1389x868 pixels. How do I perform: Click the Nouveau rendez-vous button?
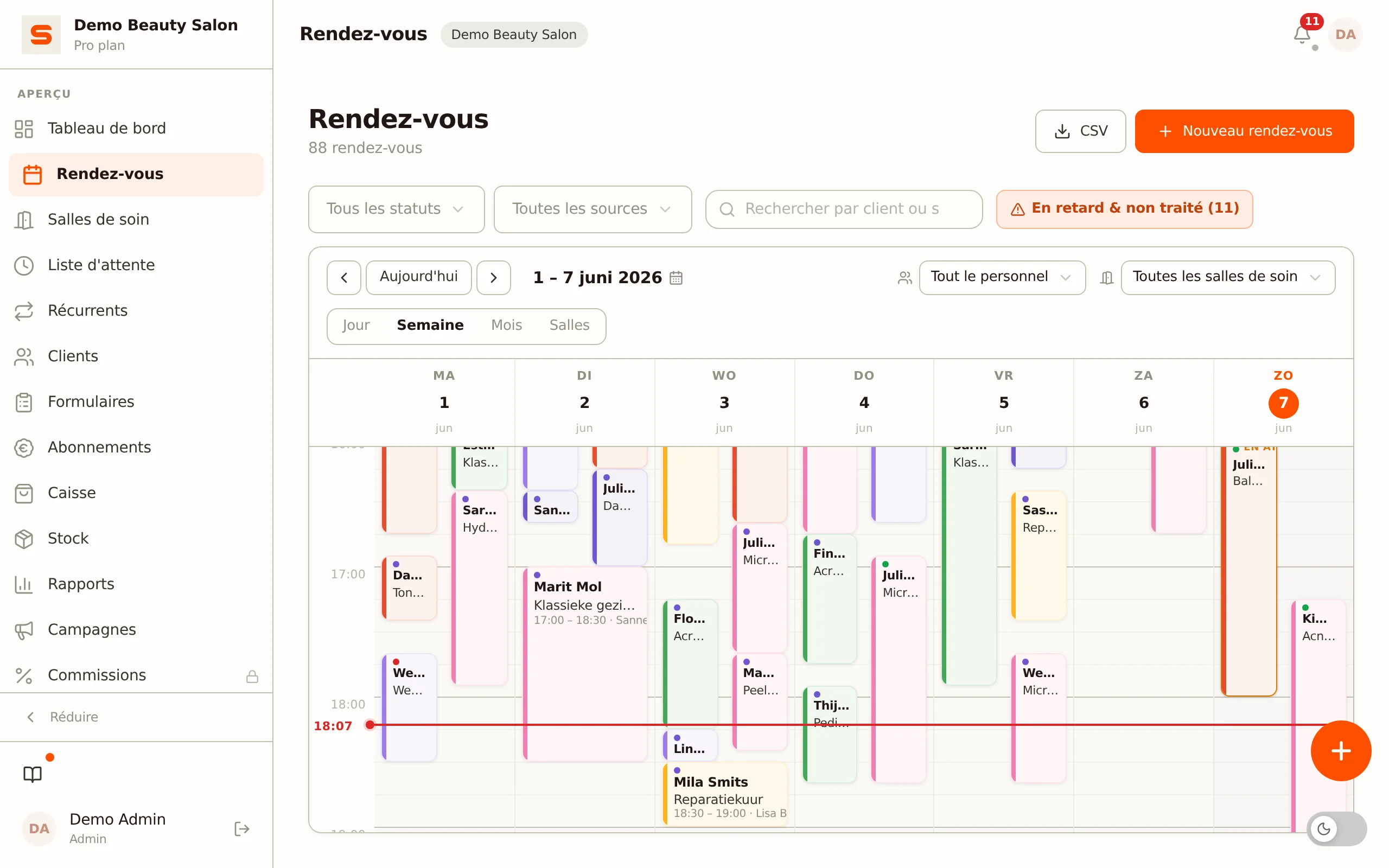pyautogui.click(x=1244, y=131)
